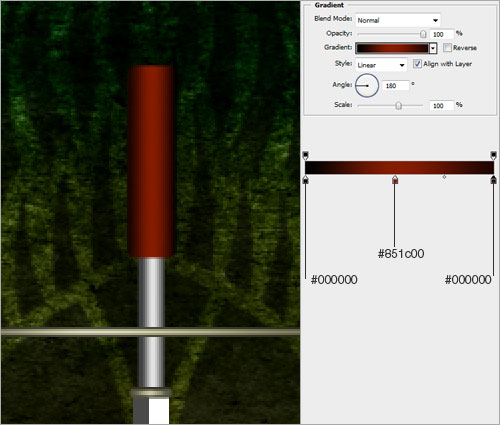This screenshot has height=425, width=500.
Task: Click the red cylinder shape in canvas
Action: click(151, 162)
